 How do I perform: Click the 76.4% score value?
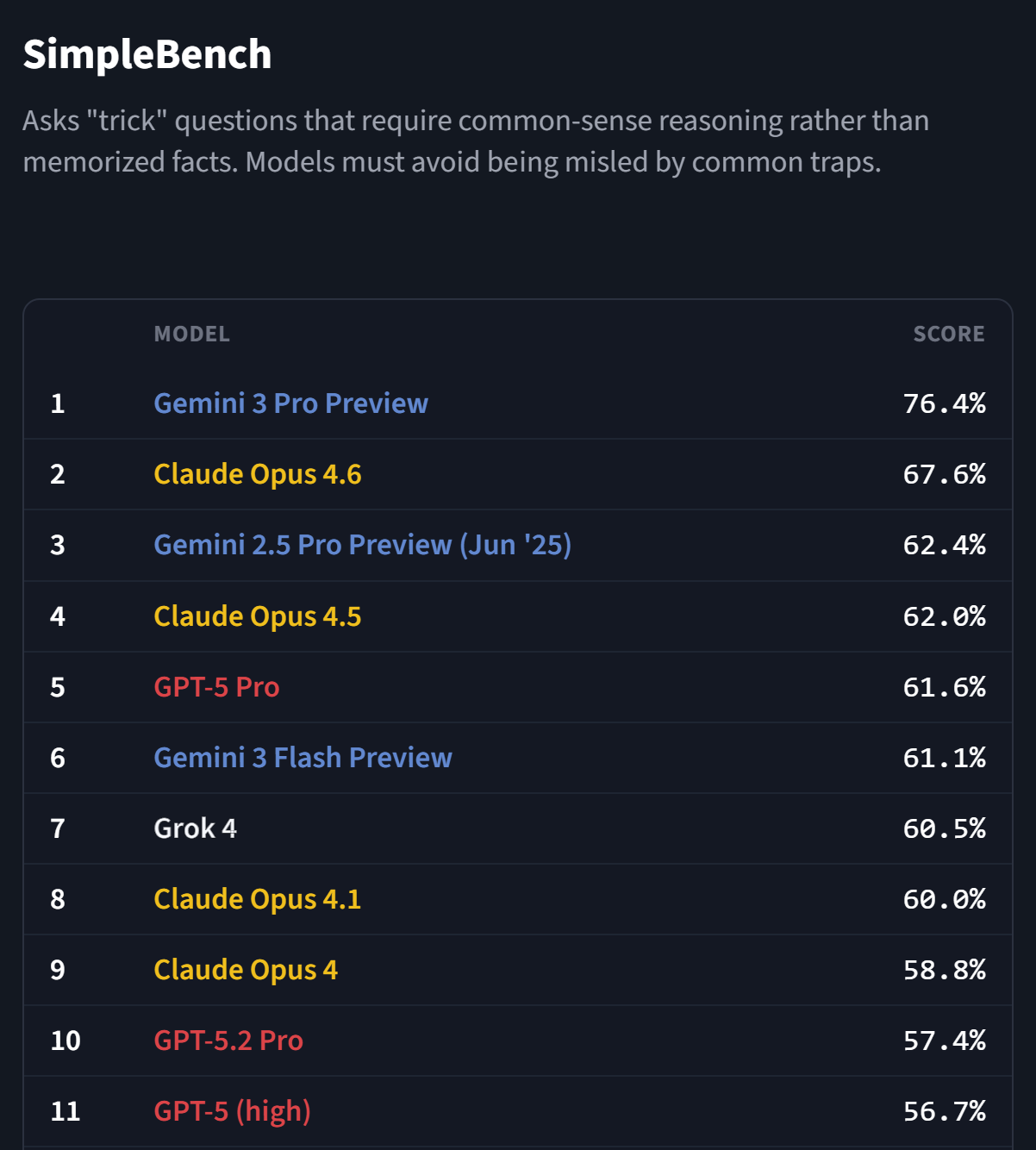click(944, 403)
